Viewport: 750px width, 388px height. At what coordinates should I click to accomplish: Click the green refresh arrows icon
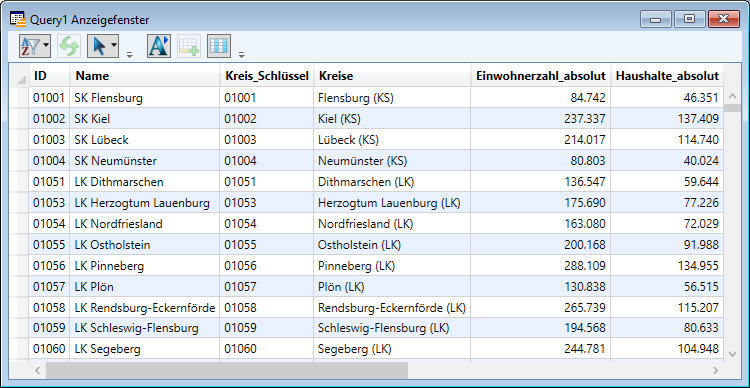69,46
